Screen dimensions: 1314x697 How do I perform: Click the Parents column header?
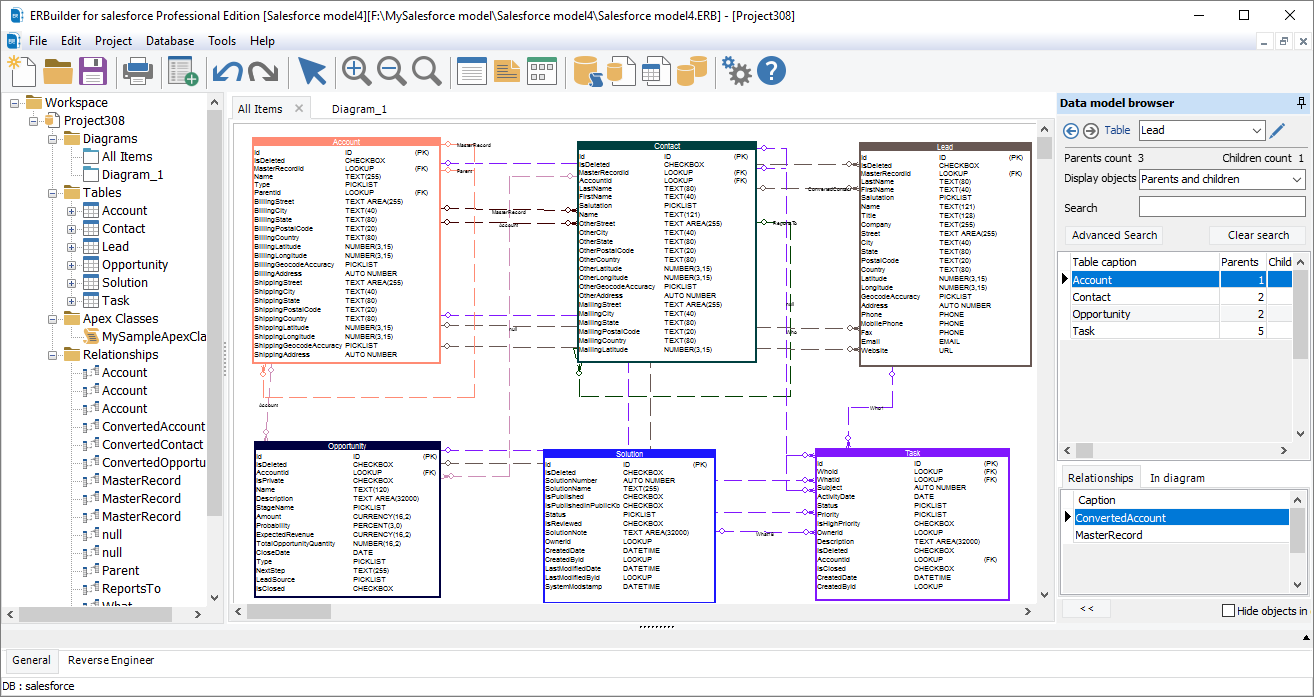click(x=1242, y=262)
